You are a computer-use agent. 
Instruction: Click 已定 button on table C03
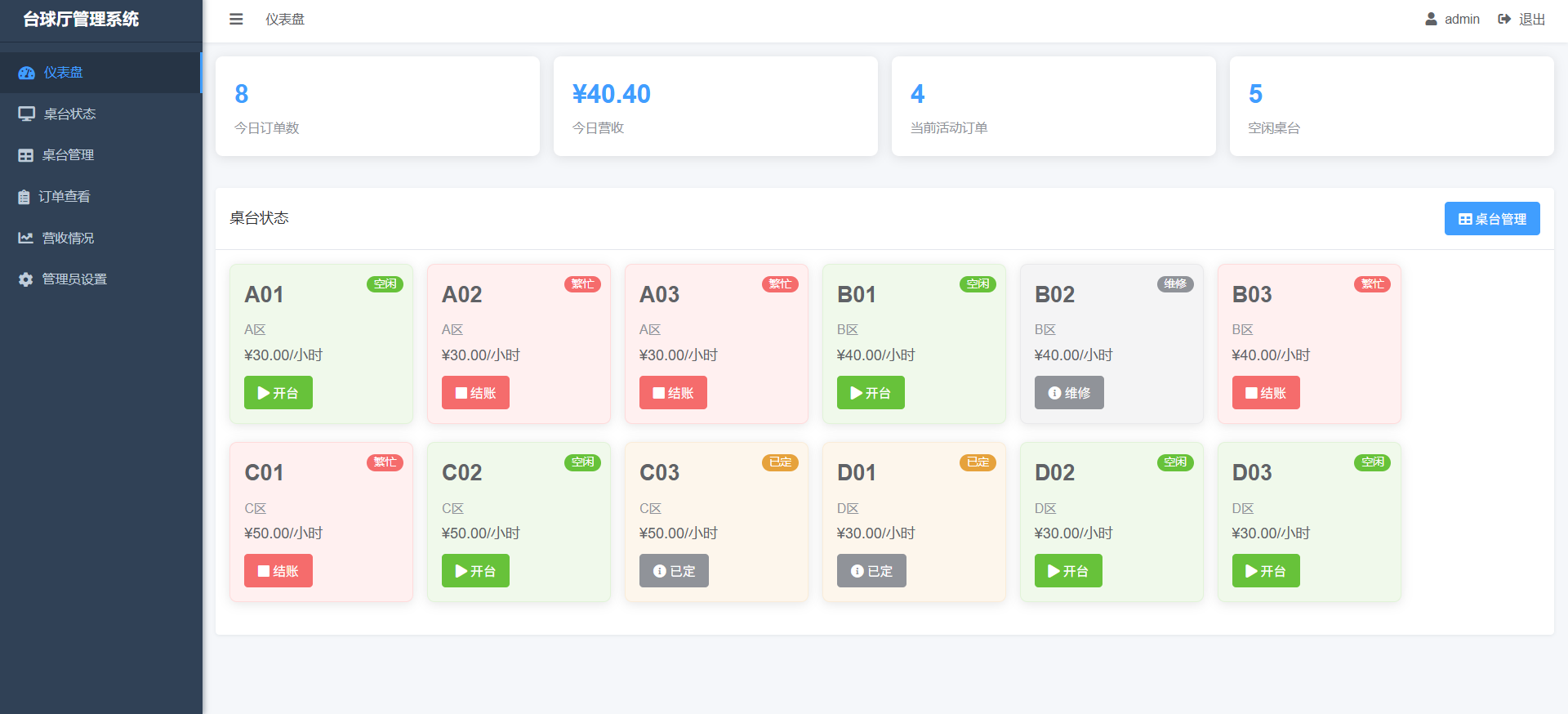(674, 571)
